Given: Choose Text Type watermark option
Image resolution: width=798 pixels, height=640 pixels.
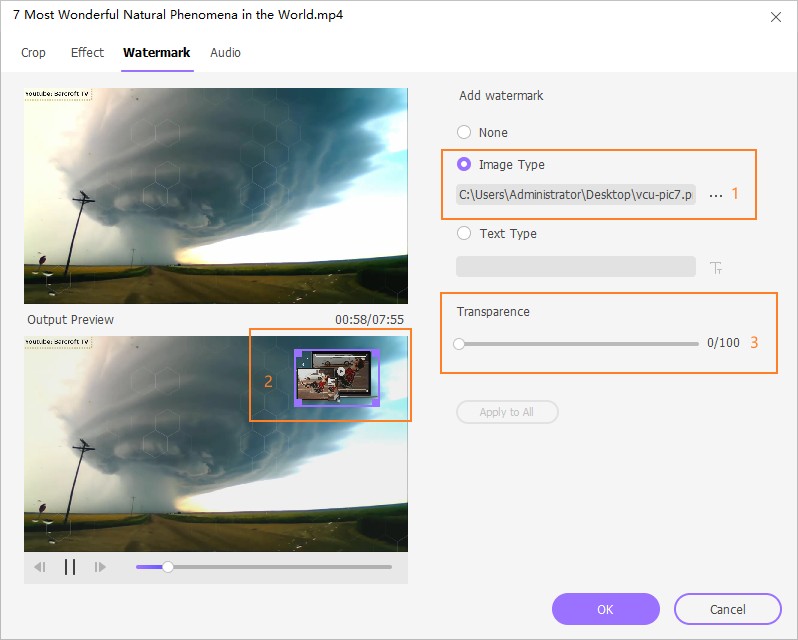Looking at the screenshot, I should pyautogui.click(x=464, y=233).
